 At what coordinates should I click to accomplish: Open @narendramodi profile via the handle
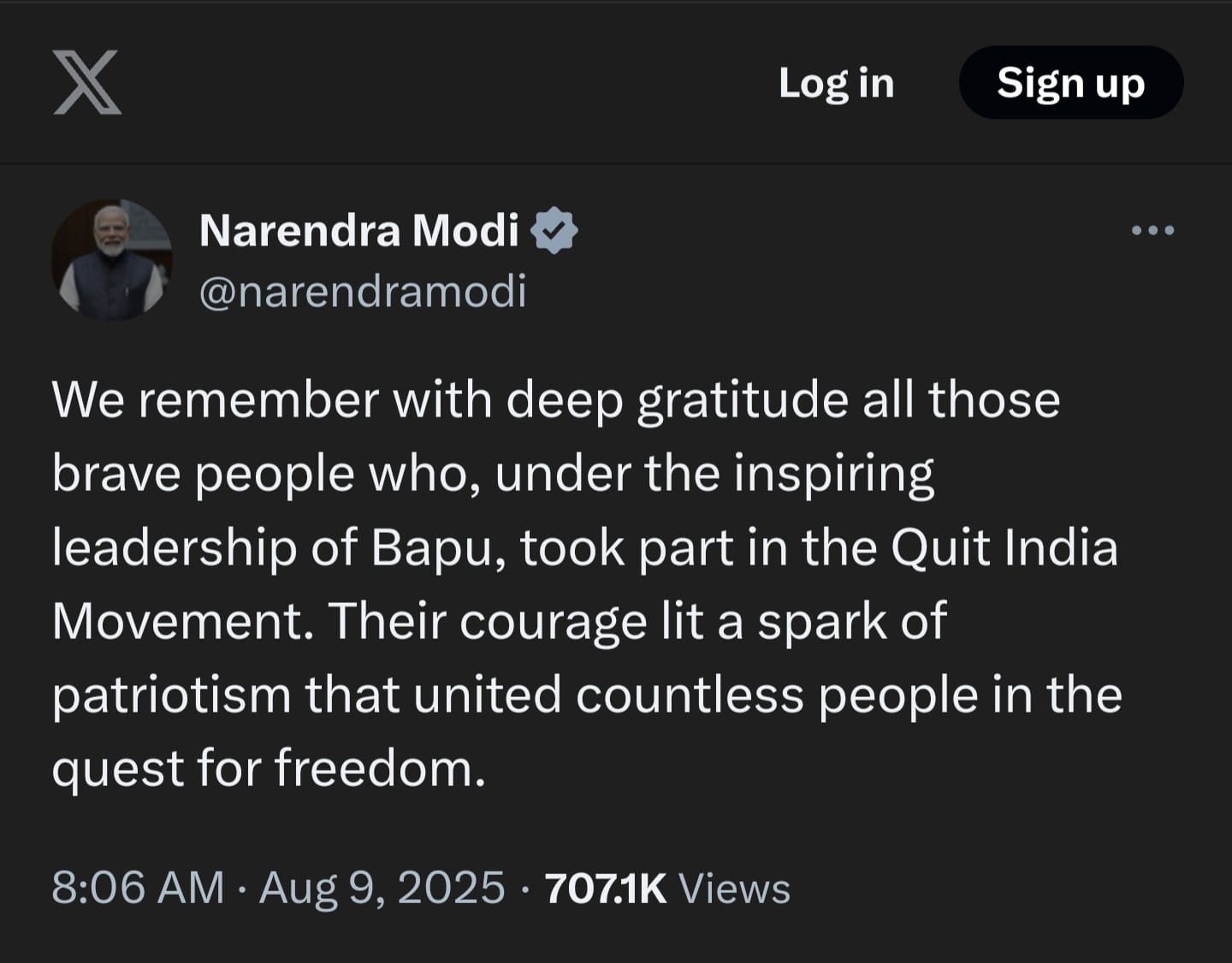click(x=362, y=292)
